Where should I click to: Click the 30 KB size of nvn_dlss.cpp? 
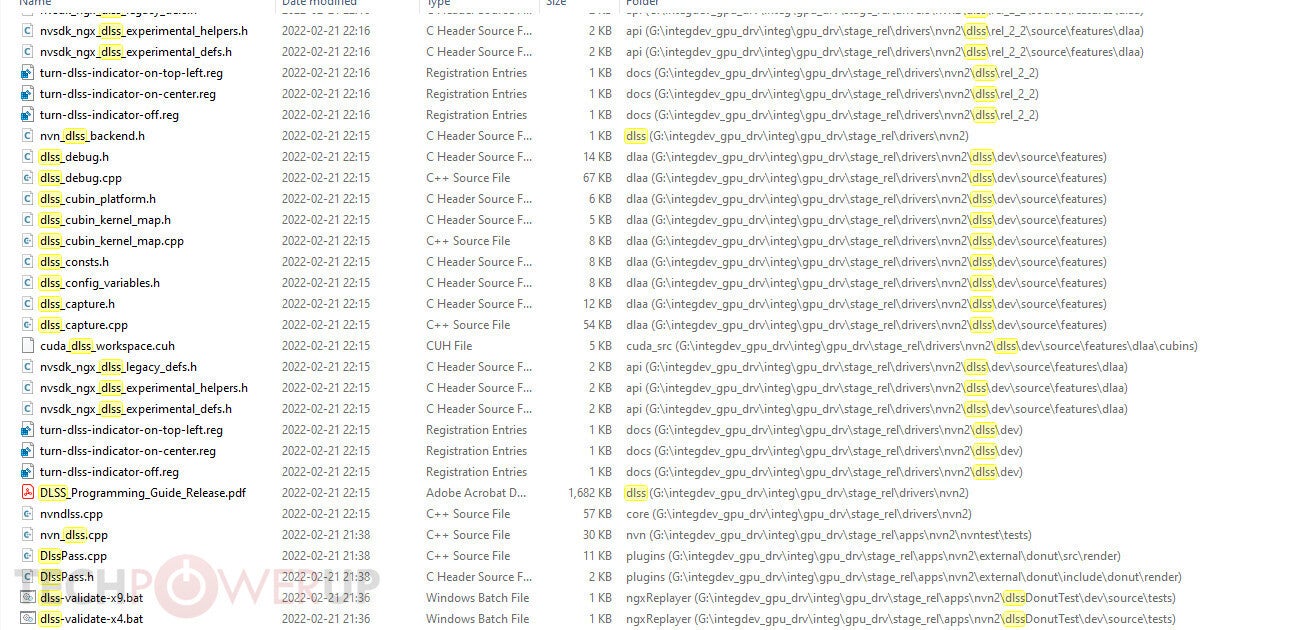point(597,535)
